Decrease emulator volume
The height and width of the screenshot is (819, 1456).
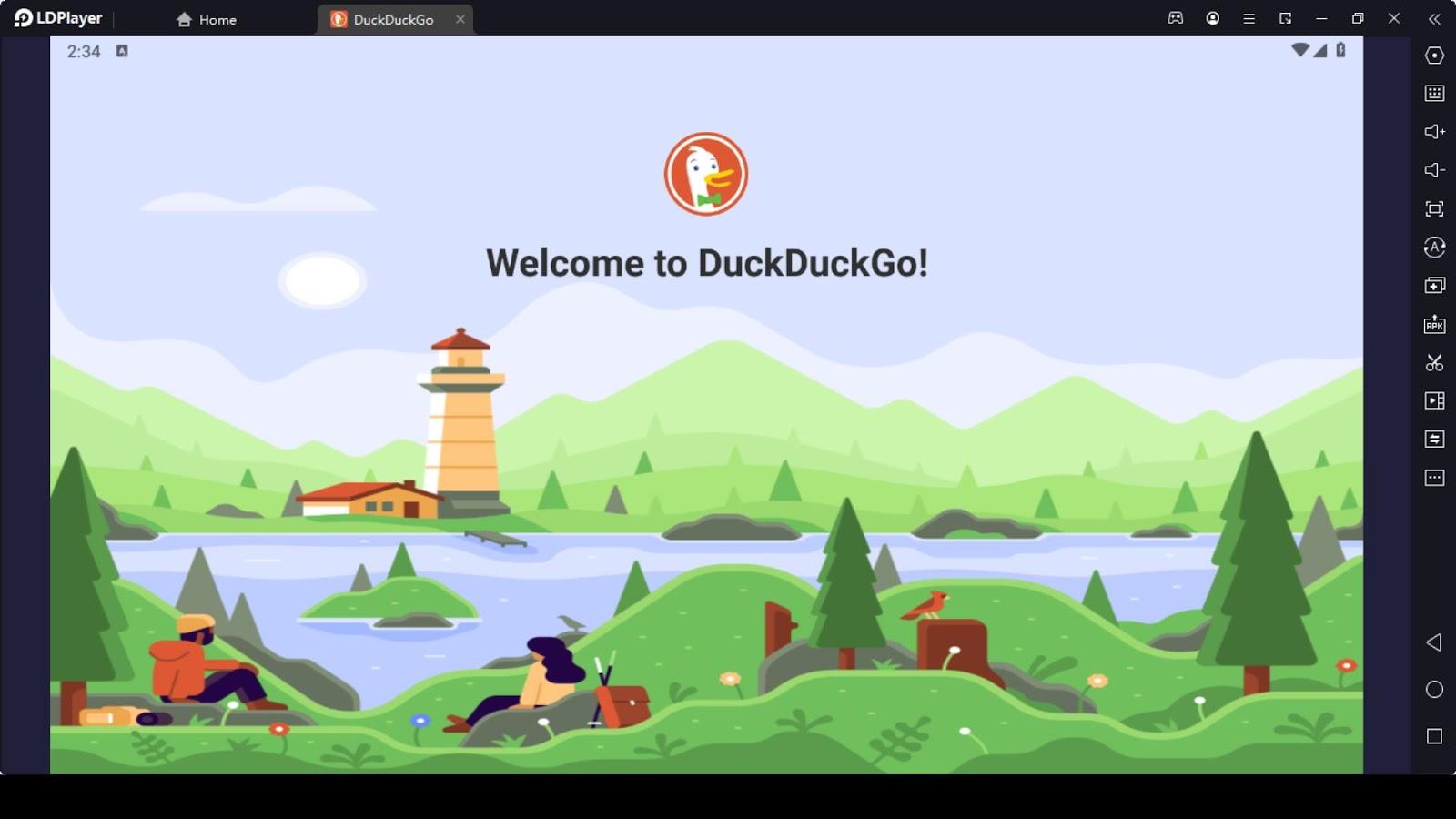coord(1434,170)
